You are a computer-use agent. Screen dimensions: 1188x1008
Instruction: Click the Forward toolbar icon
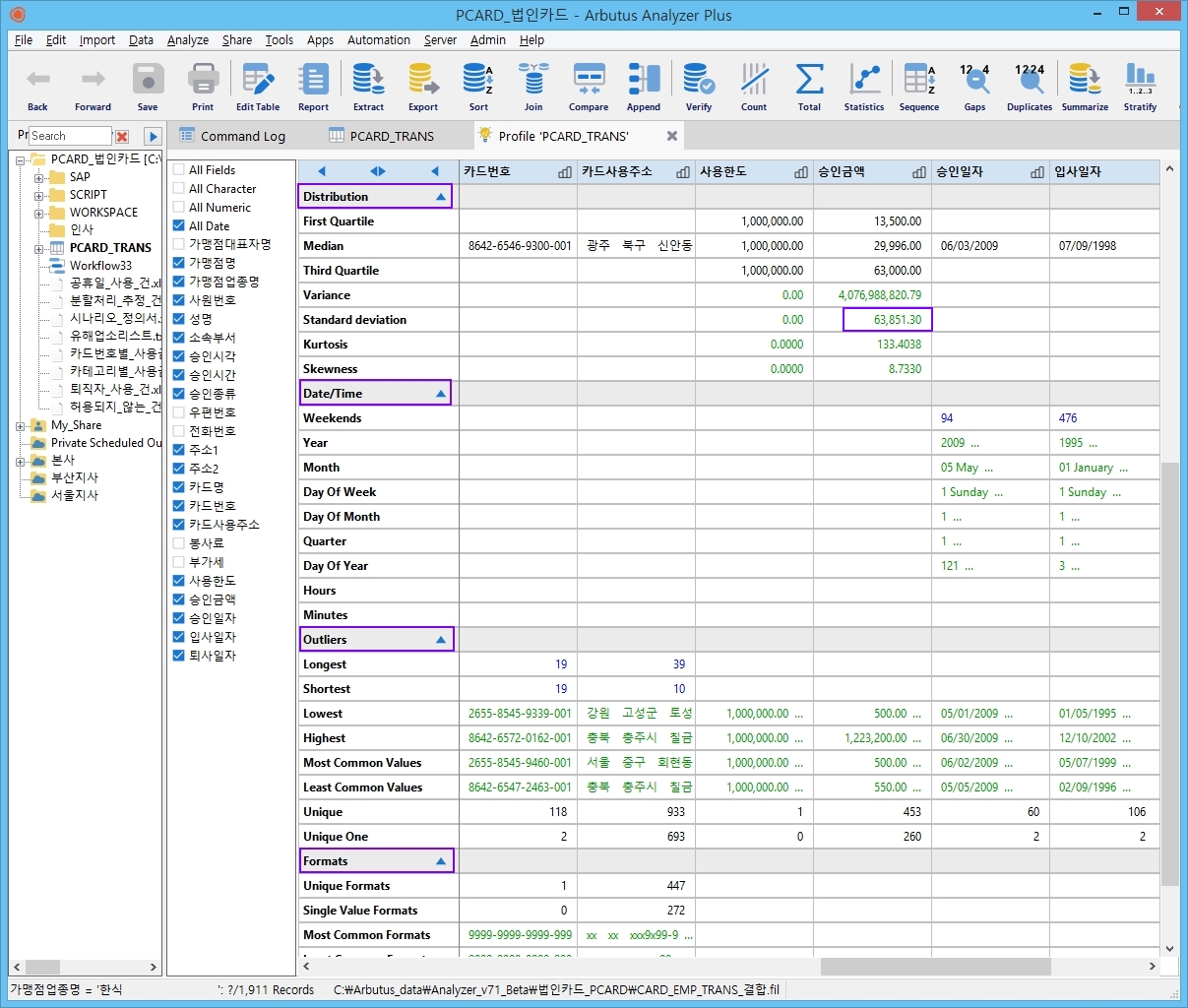pos(93,85)
